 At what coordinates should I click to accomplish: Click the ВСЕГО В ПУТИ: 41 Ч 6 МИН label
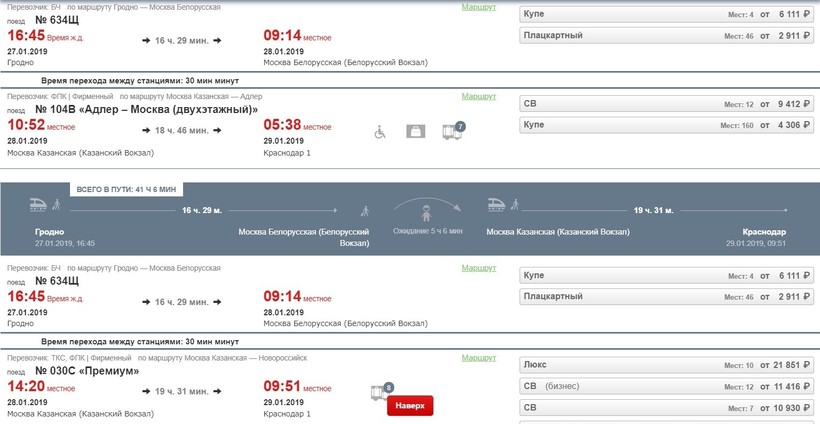127,189
